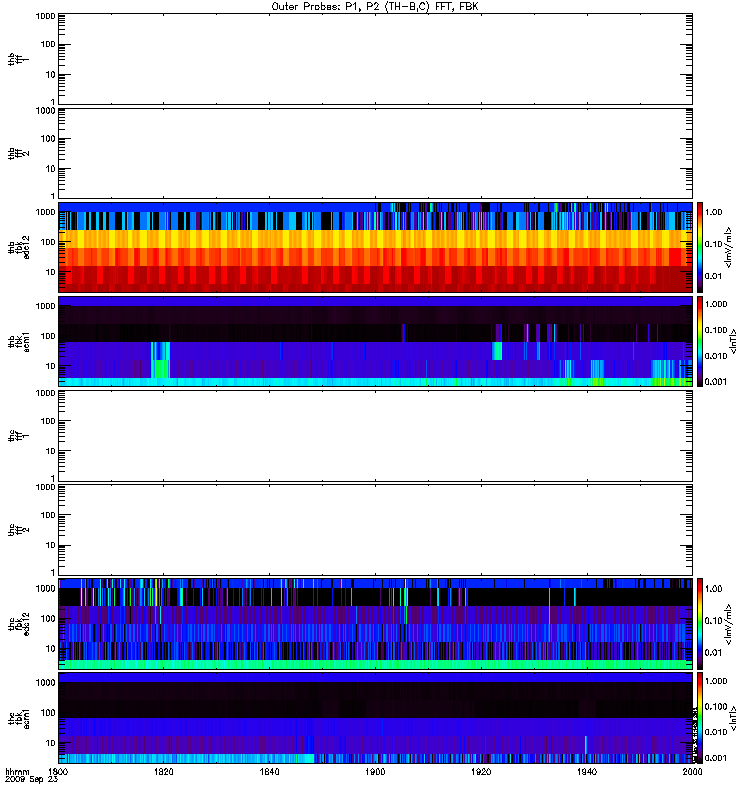This screenshot has height=800, width=750.
Task: Click the '10' y-axis tick of thc fbk scm1
Action: [51, 743]
